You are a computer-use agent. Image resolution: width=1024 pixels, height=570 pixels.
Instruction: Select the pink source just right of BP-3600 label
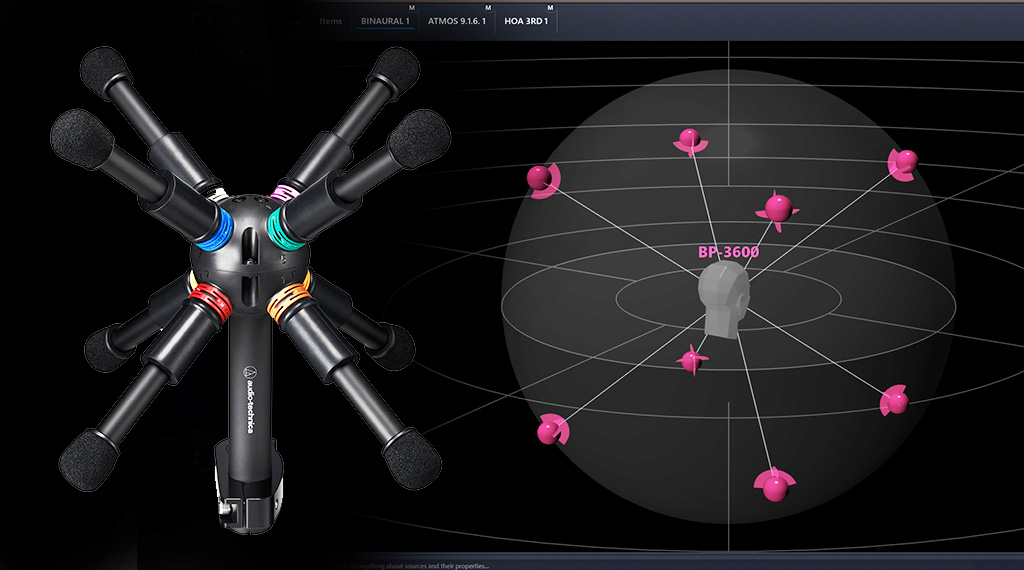pyautogui.click(x=777, y=209)
